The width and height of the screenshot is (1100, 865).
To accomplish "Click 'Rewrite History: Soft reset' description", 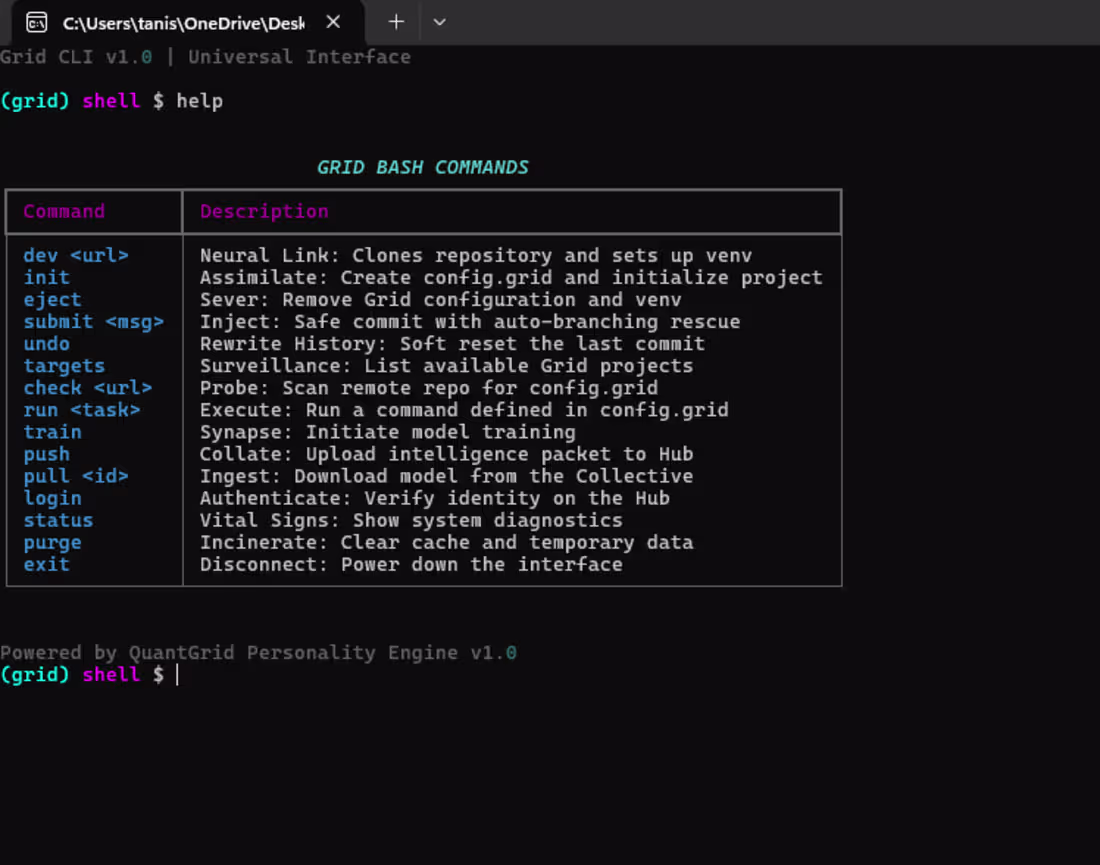I will [x=452, y=344].
